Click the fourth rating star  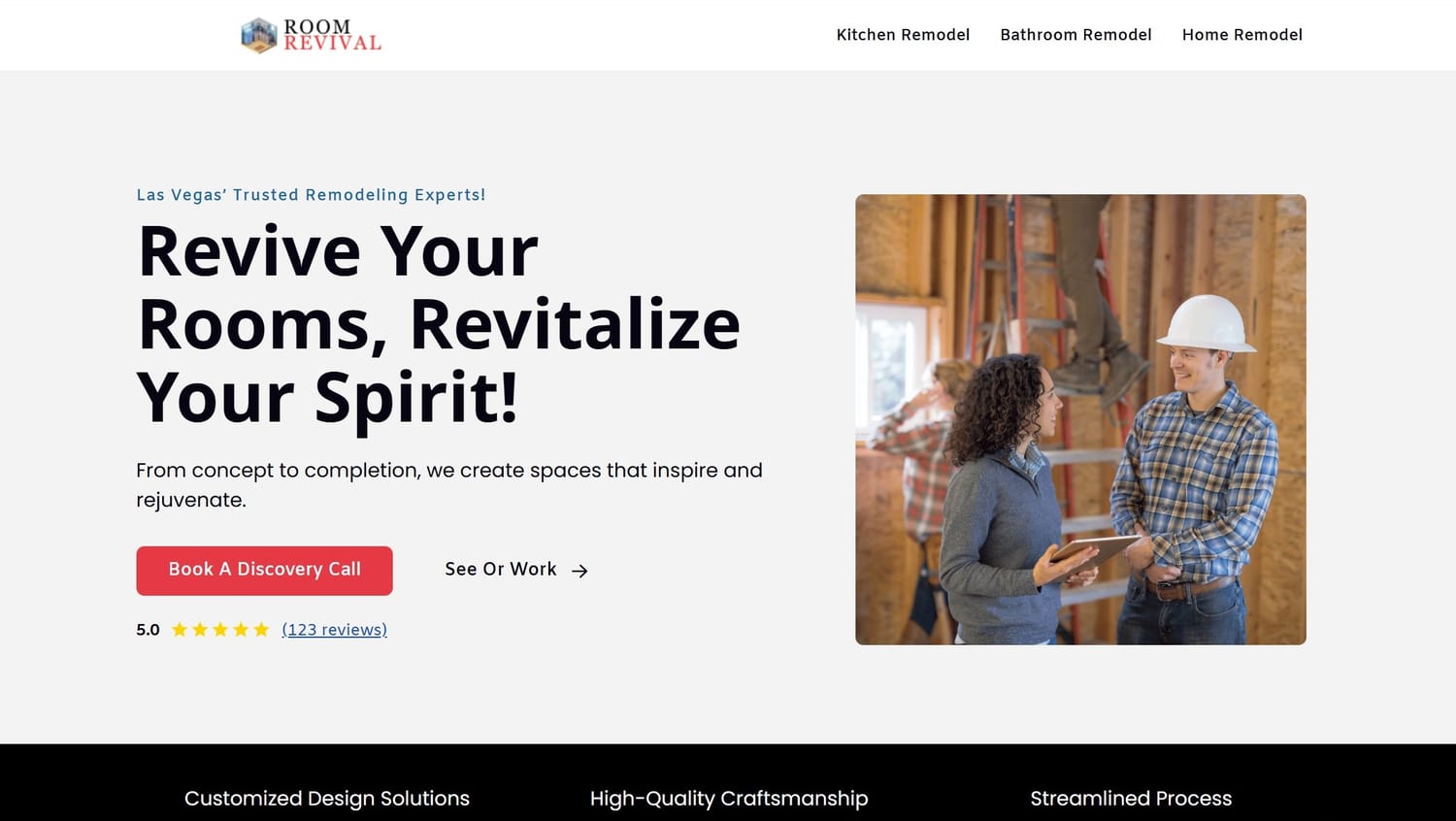coord(241,630)
